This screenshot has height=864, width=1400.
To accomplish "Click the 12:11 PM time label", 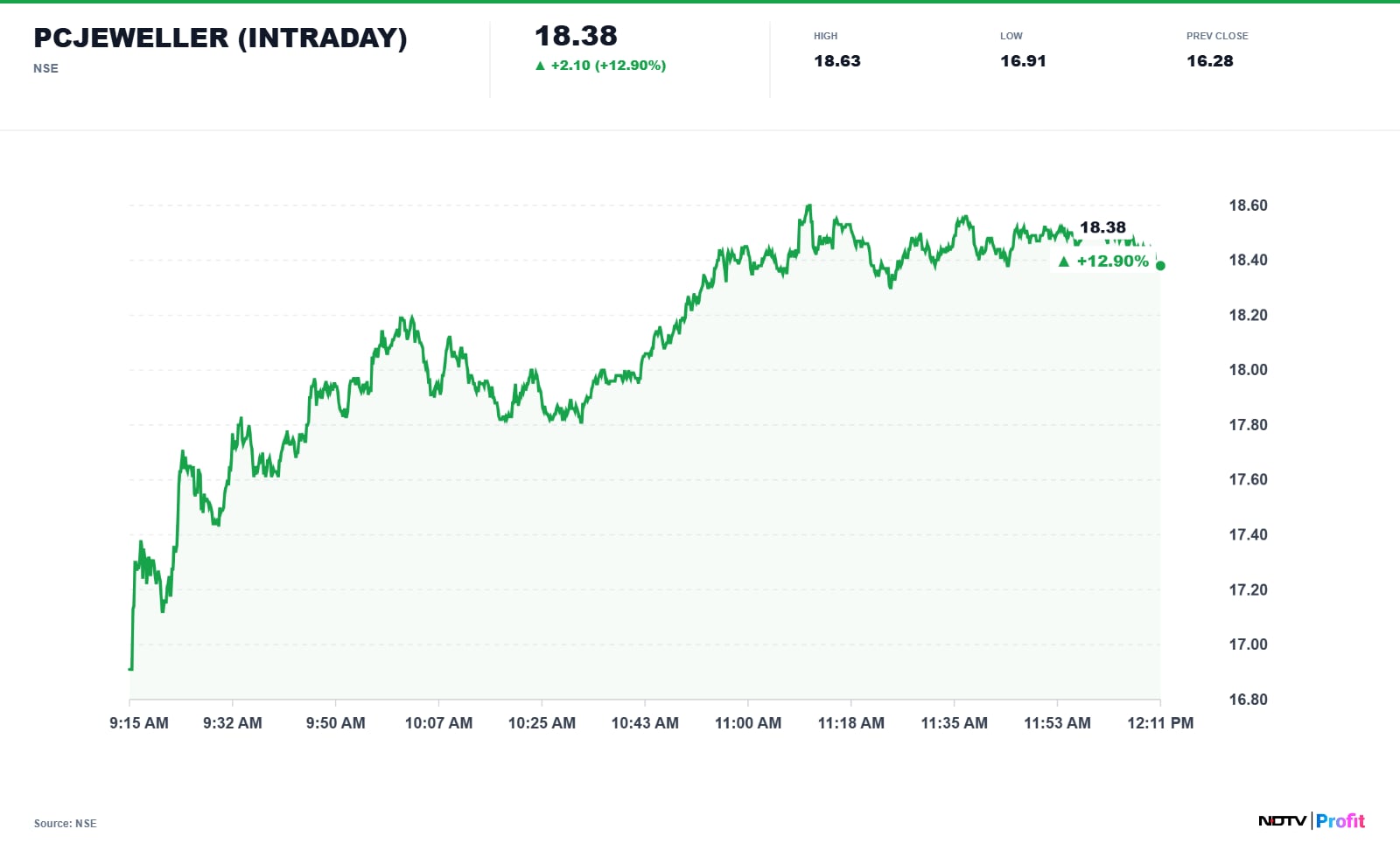I will tap(1160, 723).
